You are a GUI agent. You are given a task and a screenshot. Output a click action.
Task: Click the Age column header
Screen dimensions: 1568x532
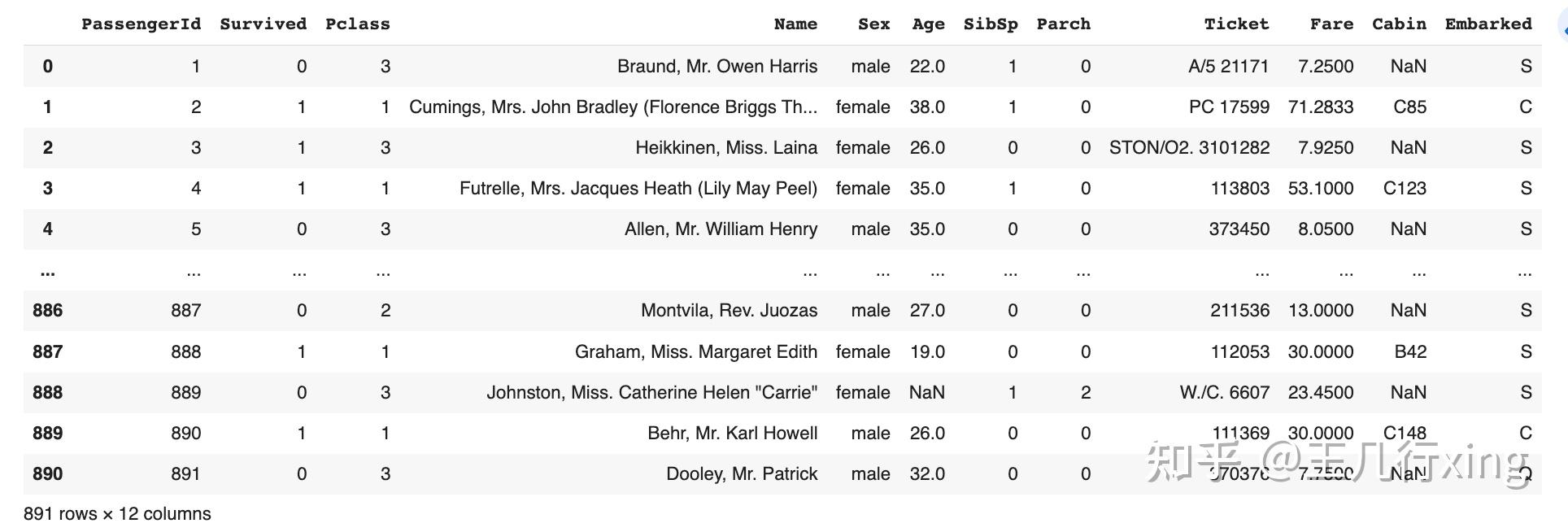(928, 24)
